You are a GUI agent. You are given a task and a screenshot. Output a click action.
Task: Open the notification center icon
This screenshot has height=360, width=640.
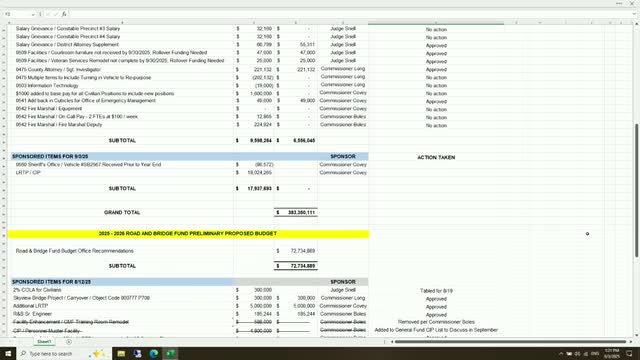[x=629, y=353]
